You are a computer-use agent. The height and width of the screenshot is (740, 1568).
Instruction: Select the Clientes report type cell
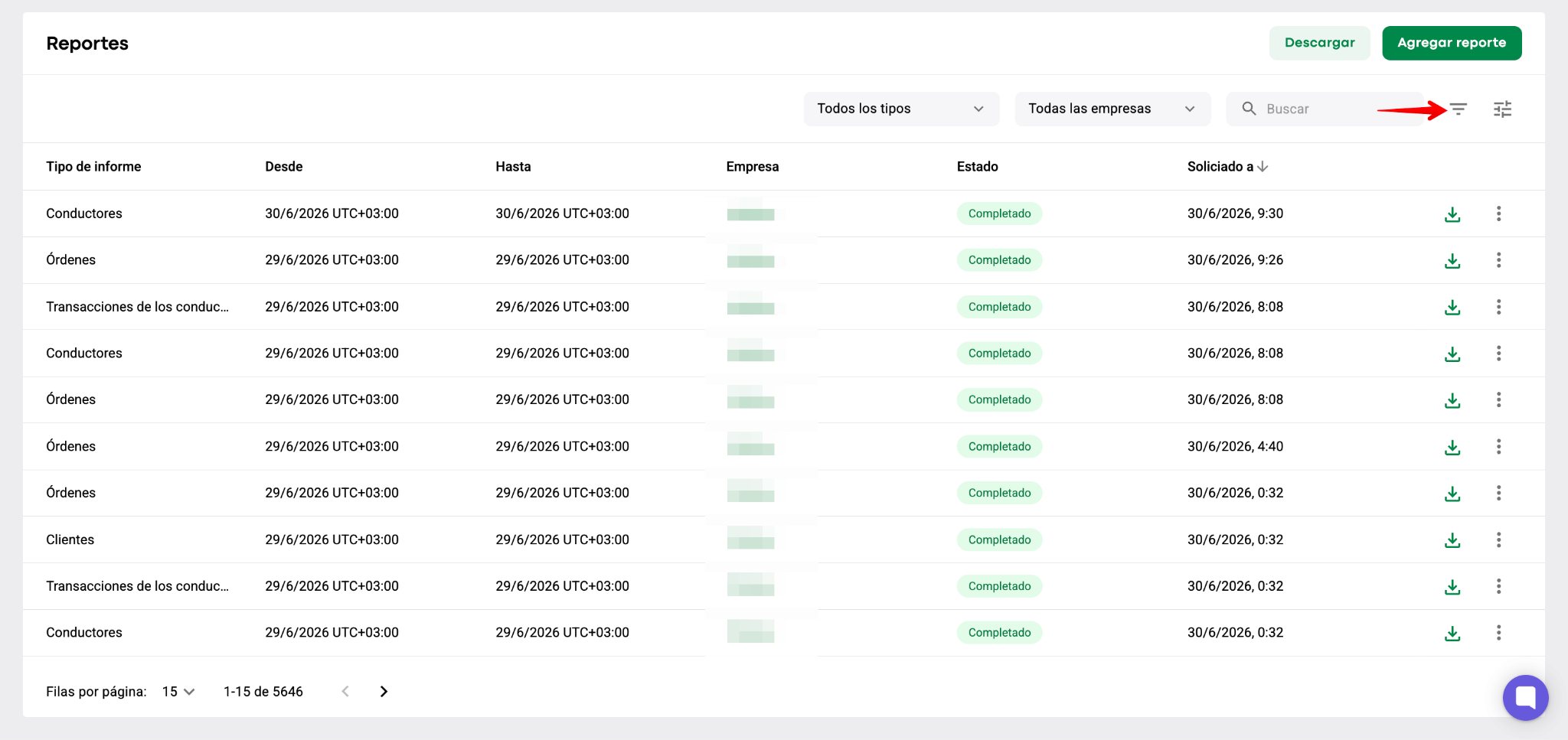coord(70,540)
